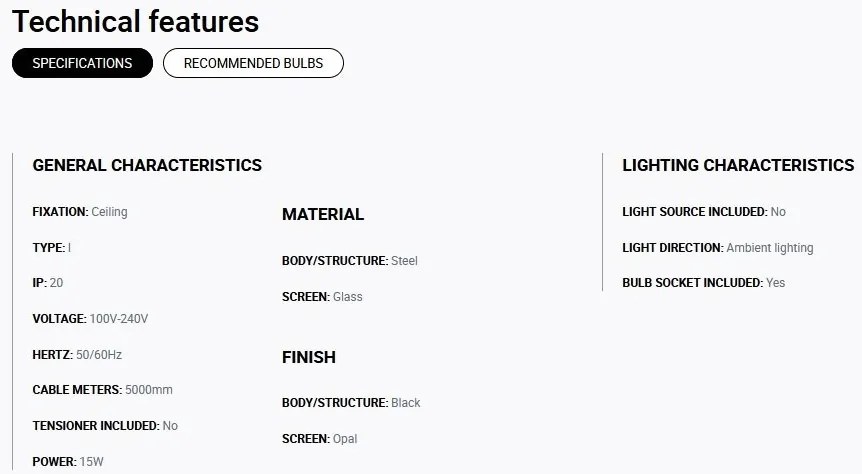The width and height of the screenshot is (862, 474).
Task: Click the MATERIAL section heading
Action: (323, 214)
